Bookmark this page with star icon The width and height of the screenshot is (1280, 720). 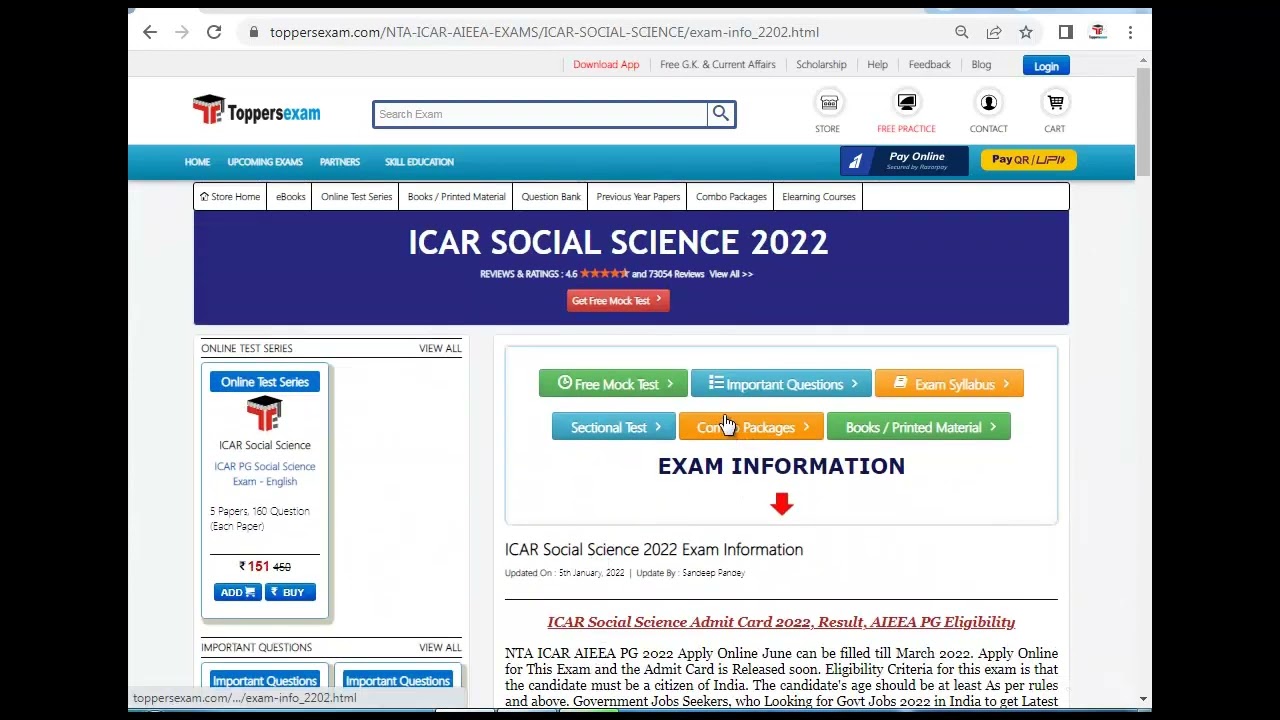click(x=1026, y=32)
